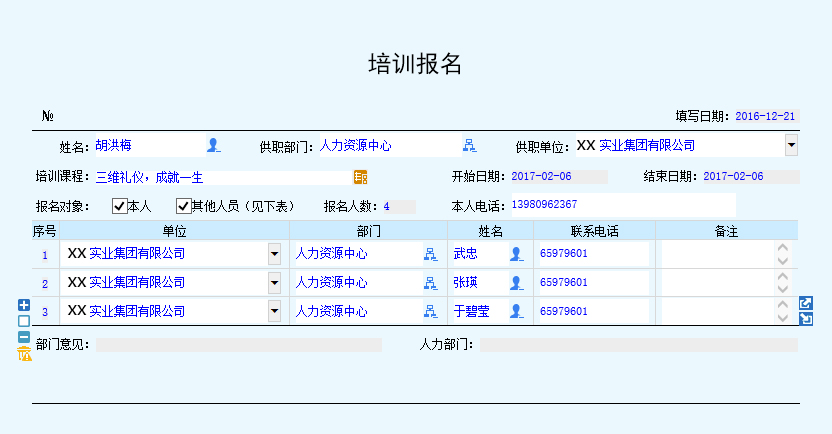The height and width of the screenshot is (434, 832).
Task: Click the blue plus add-row icon
Action: tap(24, 305)
